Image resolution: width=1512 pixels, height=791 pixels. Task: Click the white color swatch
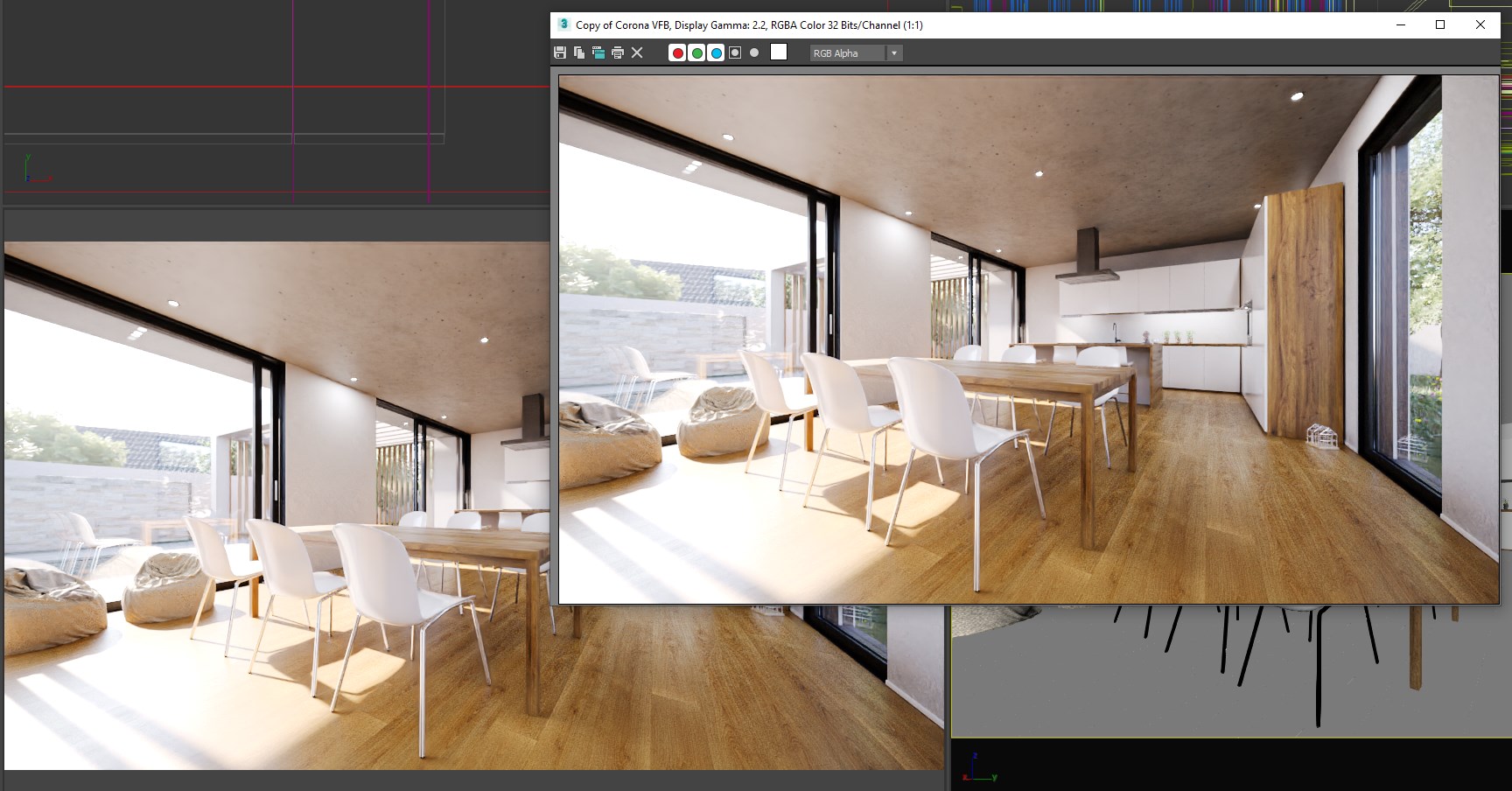pos(779,52)
